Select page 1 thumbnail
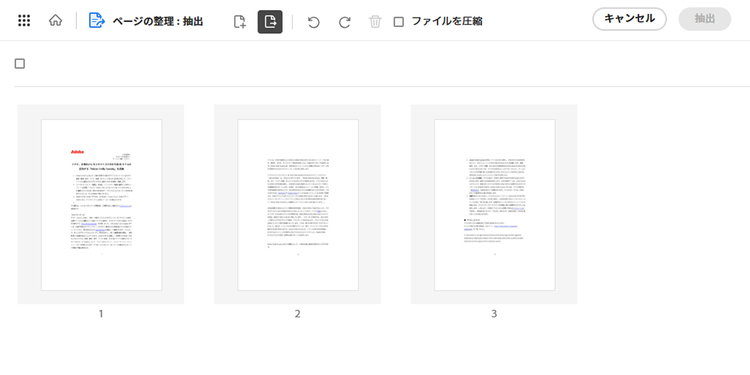This screenshot has height=375, width=750. tap(101, 204)
